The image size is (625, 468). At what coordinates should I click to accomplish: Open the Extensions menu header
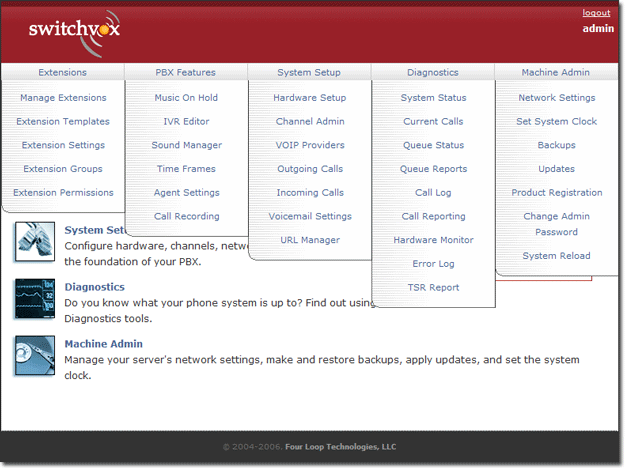coord(63,72)
